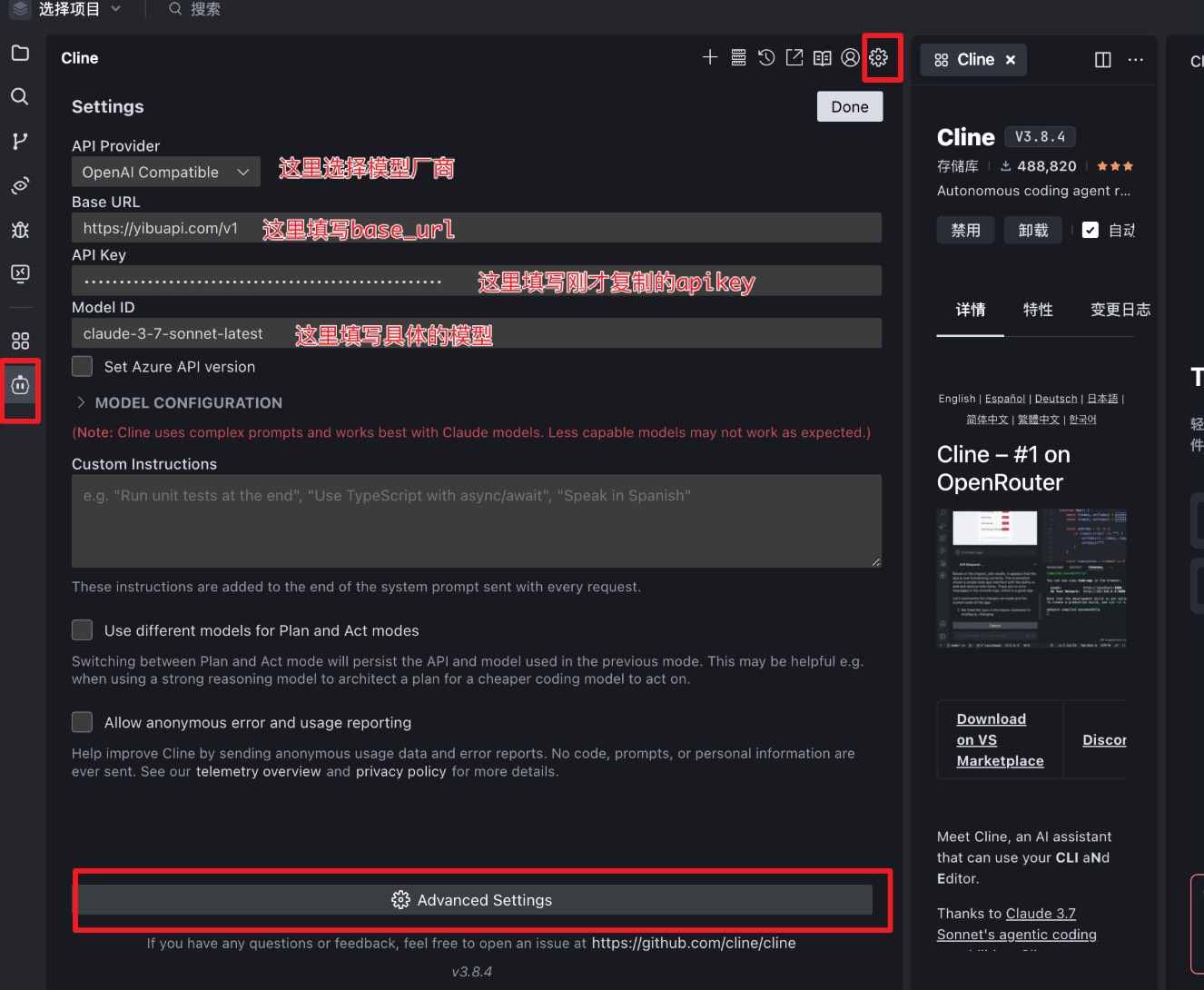Open the project selector dropdown
The image size is (1204, 990).
(80, 9)
